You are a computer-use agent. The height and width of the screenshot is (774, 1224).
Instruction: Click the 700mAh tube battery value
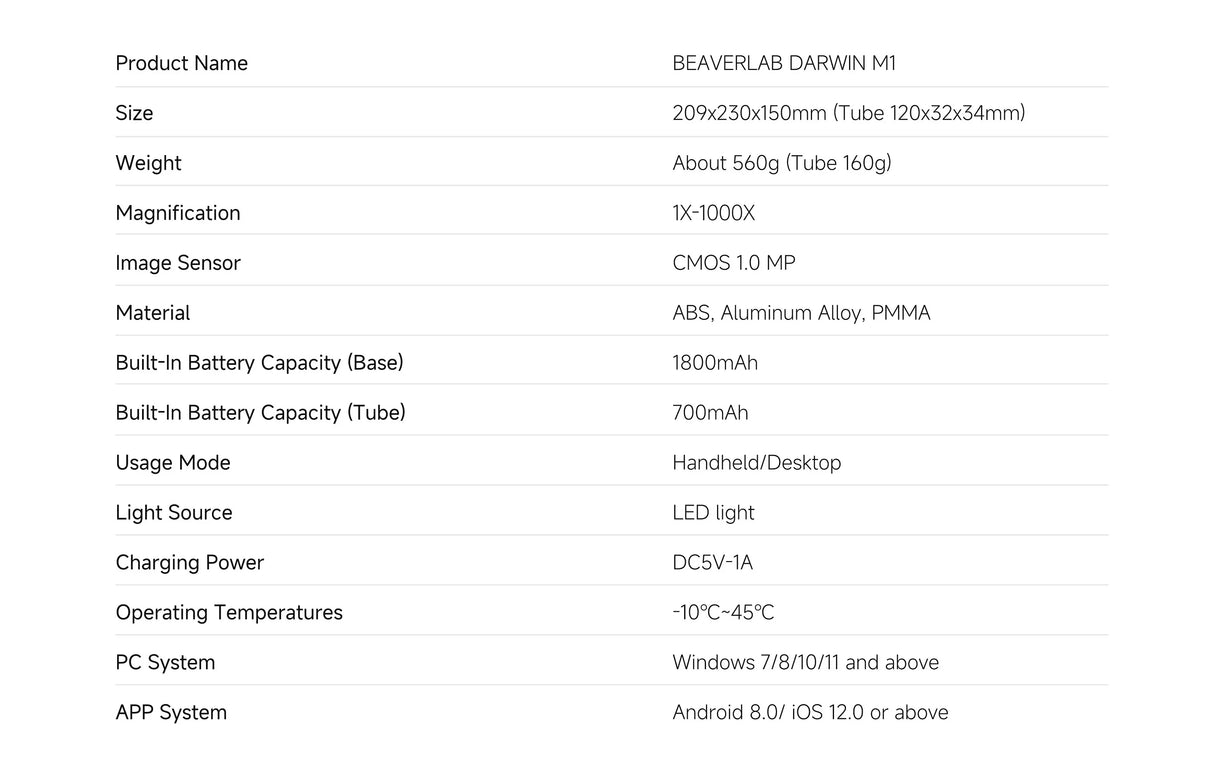710,413
